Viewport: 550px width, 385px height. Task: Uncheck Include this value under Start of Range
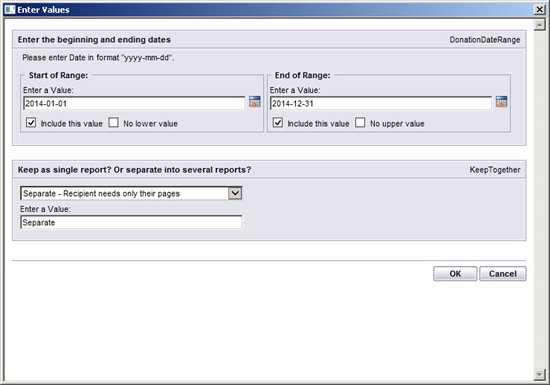point(31,123)
